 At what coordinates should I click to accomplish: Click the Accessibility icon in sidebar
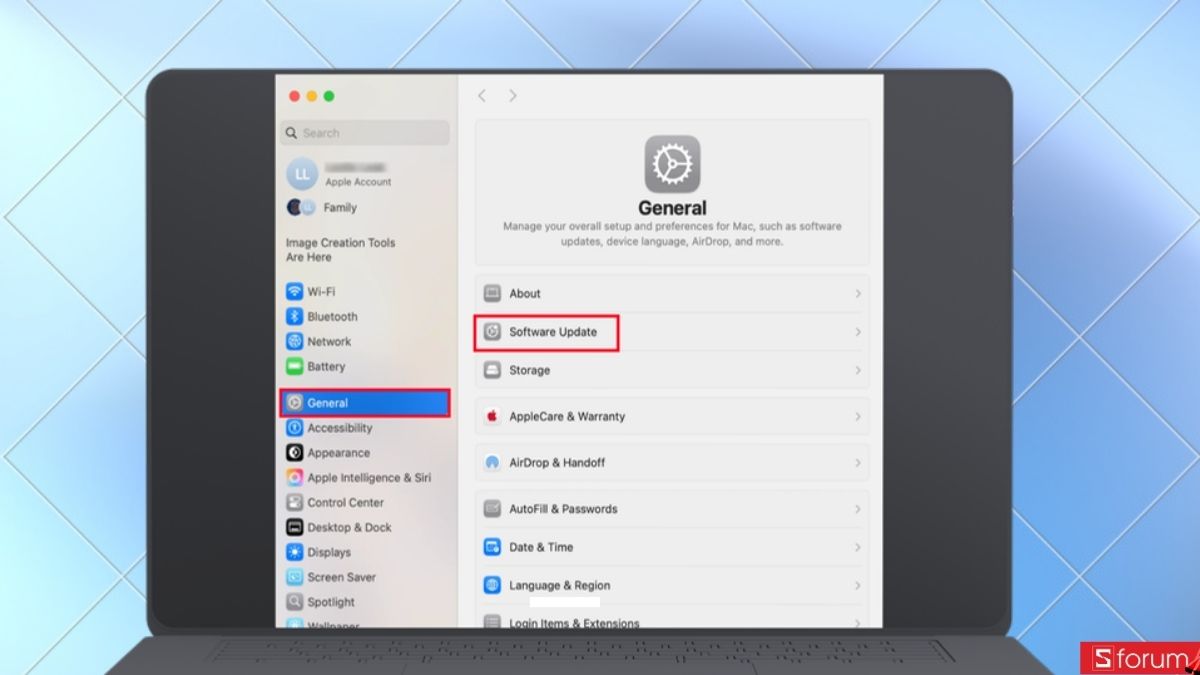[294, 428]
